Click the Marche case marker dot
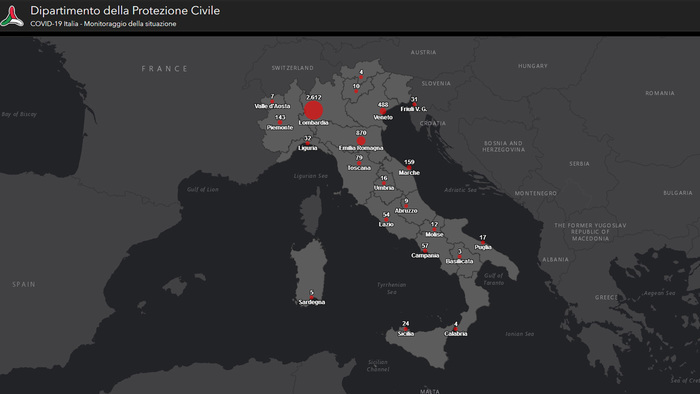The width and height of the screenshot is (700, 394). click(x=409, y=168)
